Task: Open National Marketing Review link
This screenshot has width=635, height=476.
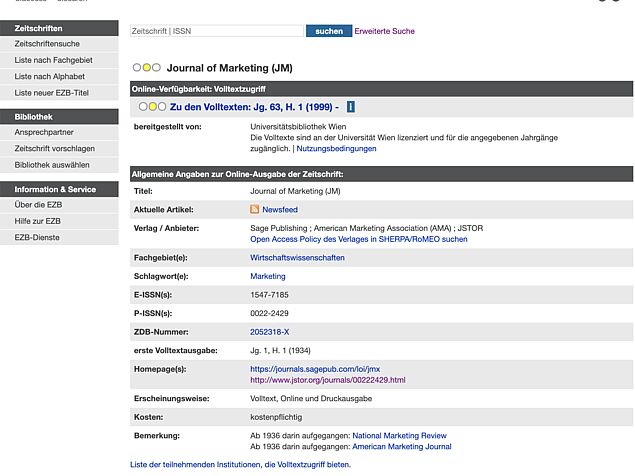Action: [399, 435]
